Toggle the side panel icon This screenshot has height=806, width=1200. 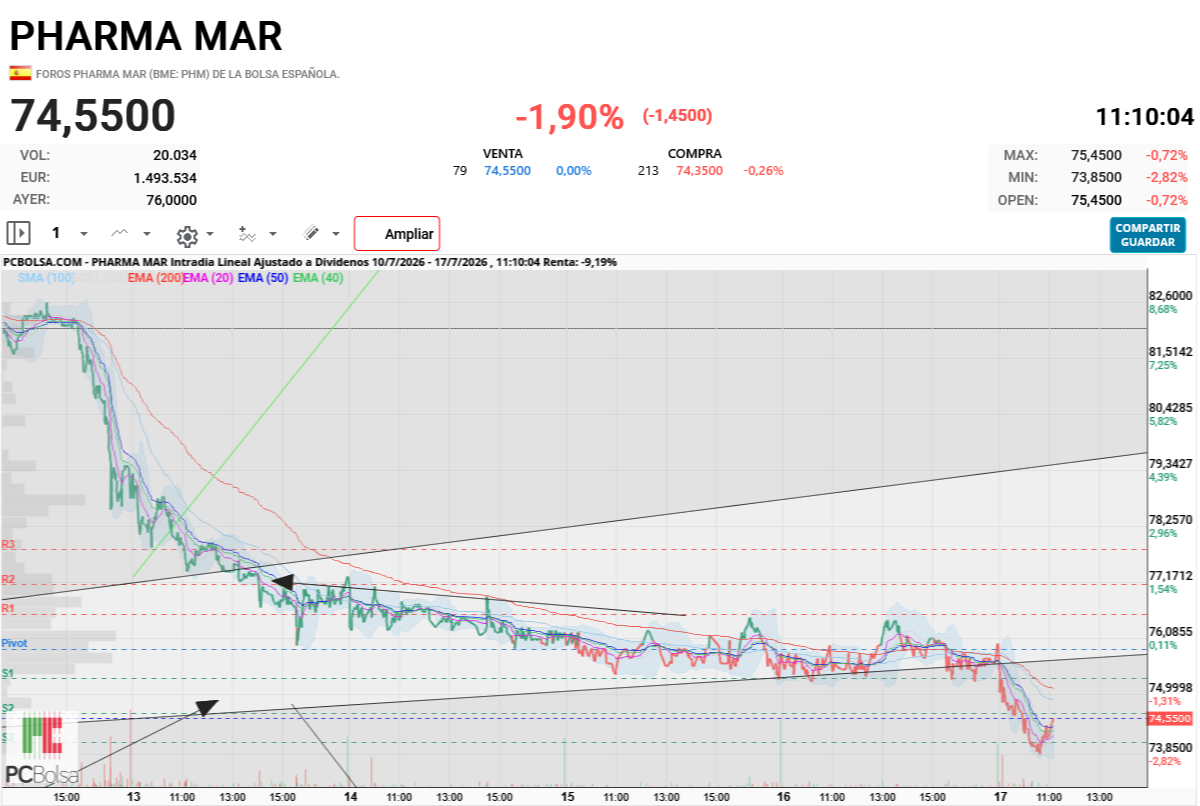point(18,233)
